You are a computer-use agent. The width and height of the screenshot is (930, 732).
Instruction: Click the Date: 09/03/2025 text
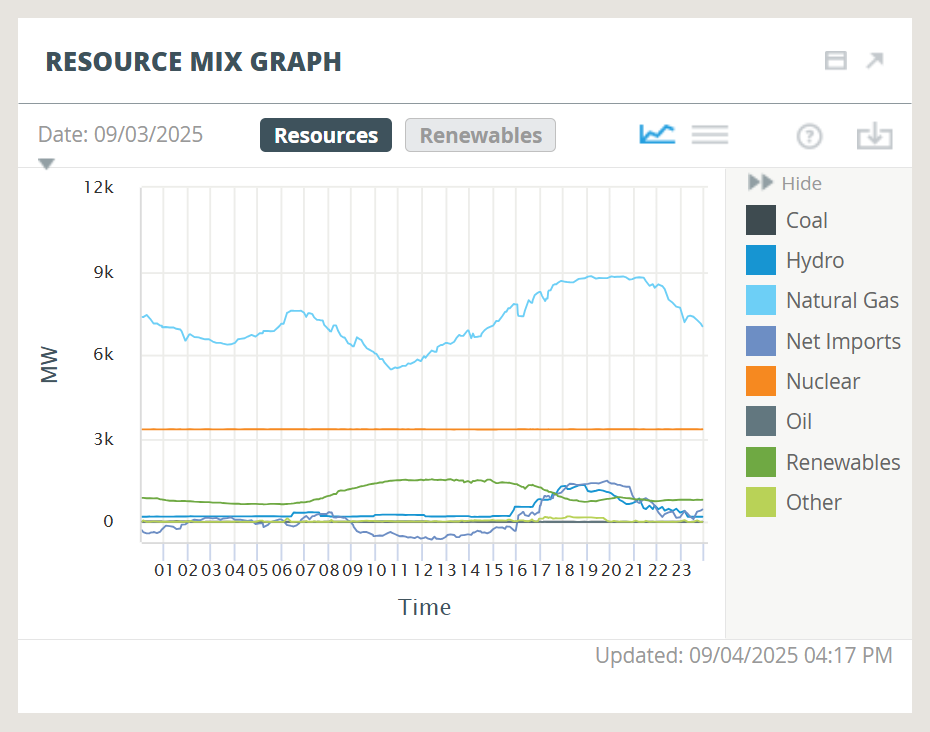120,135
